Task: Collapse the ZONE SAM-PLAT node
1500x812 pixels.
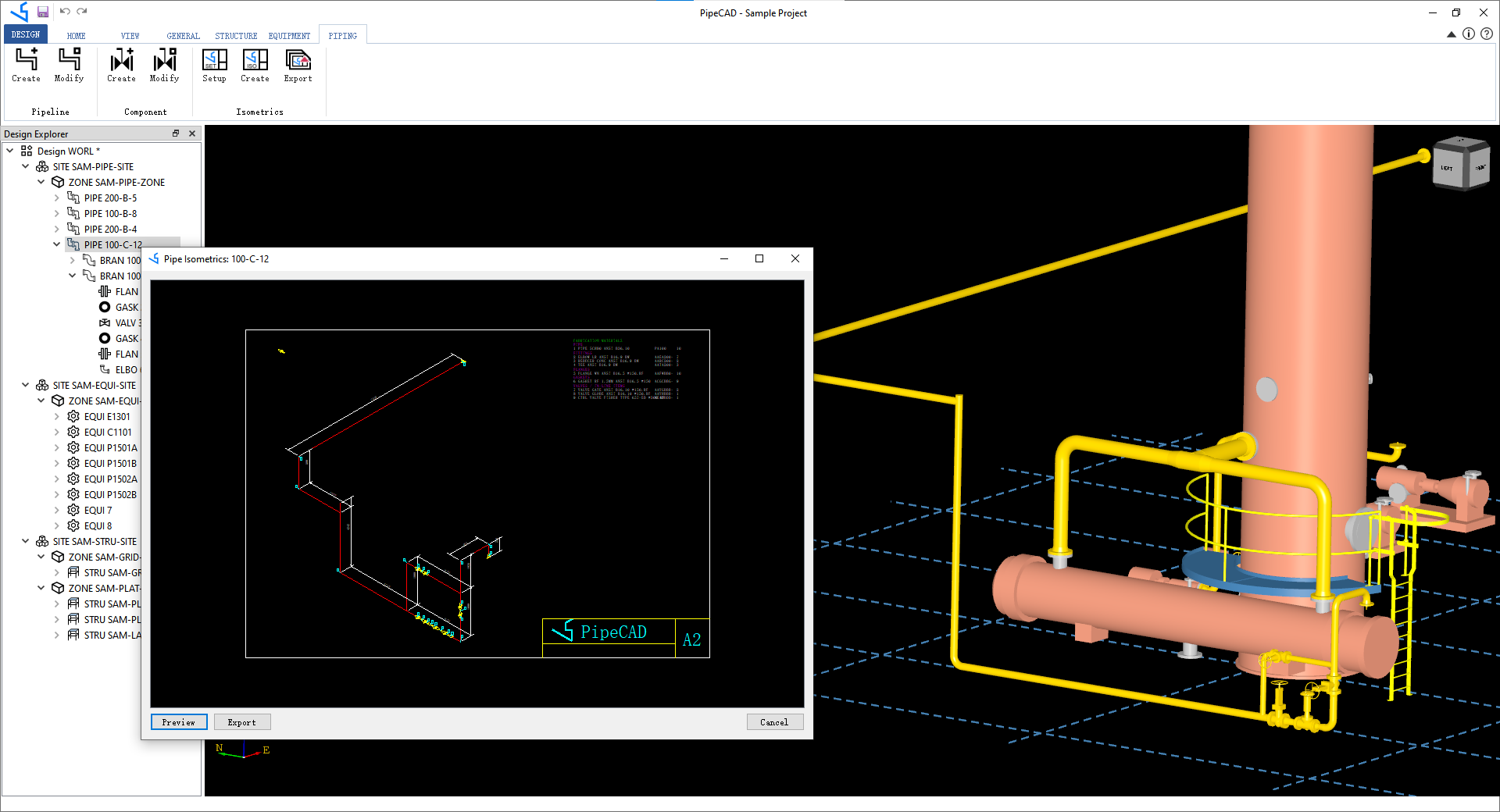Action: click(x=41, y=588)
